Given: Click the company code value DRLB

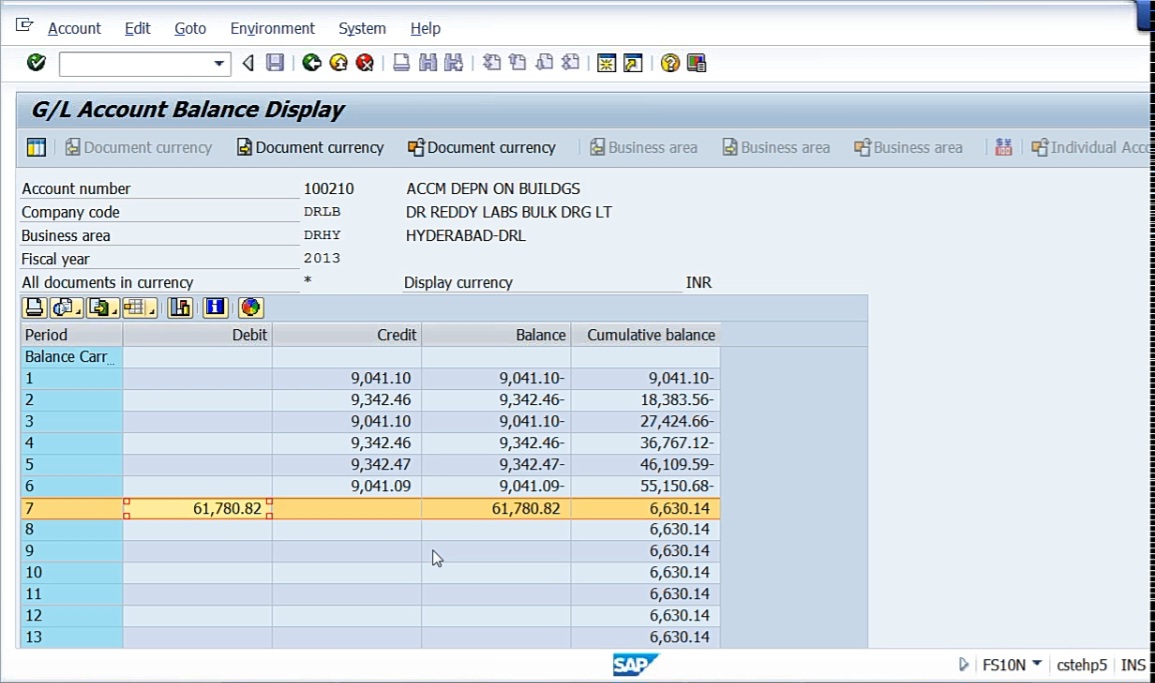Looking at the screenshot, I should 322,212.
